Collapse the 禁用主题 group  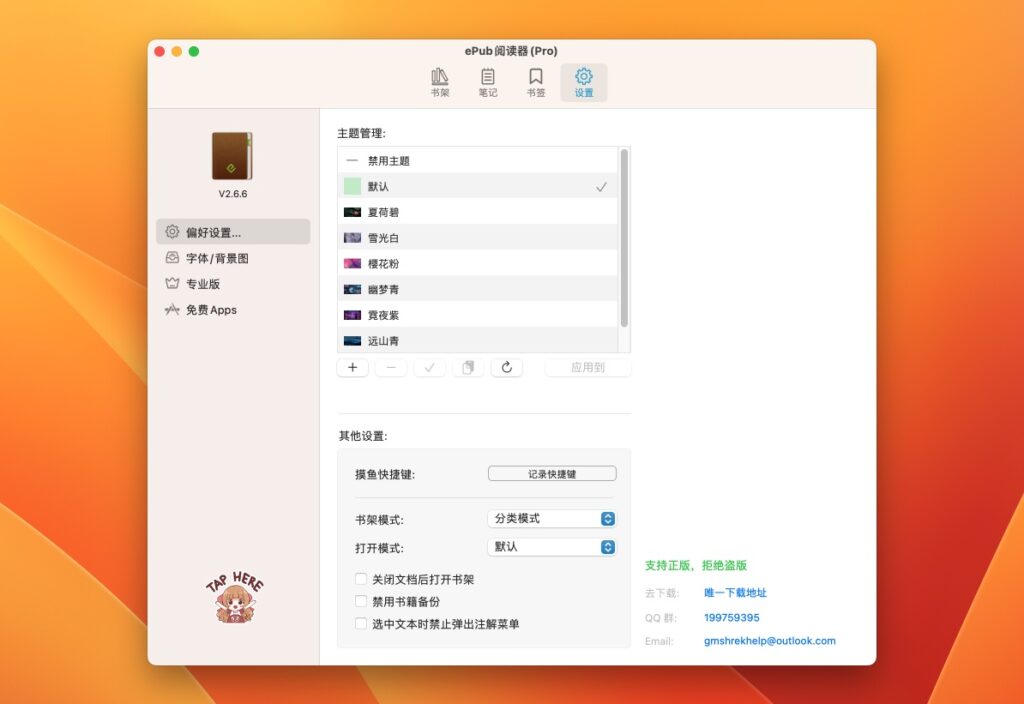click(x=353, y=158)
